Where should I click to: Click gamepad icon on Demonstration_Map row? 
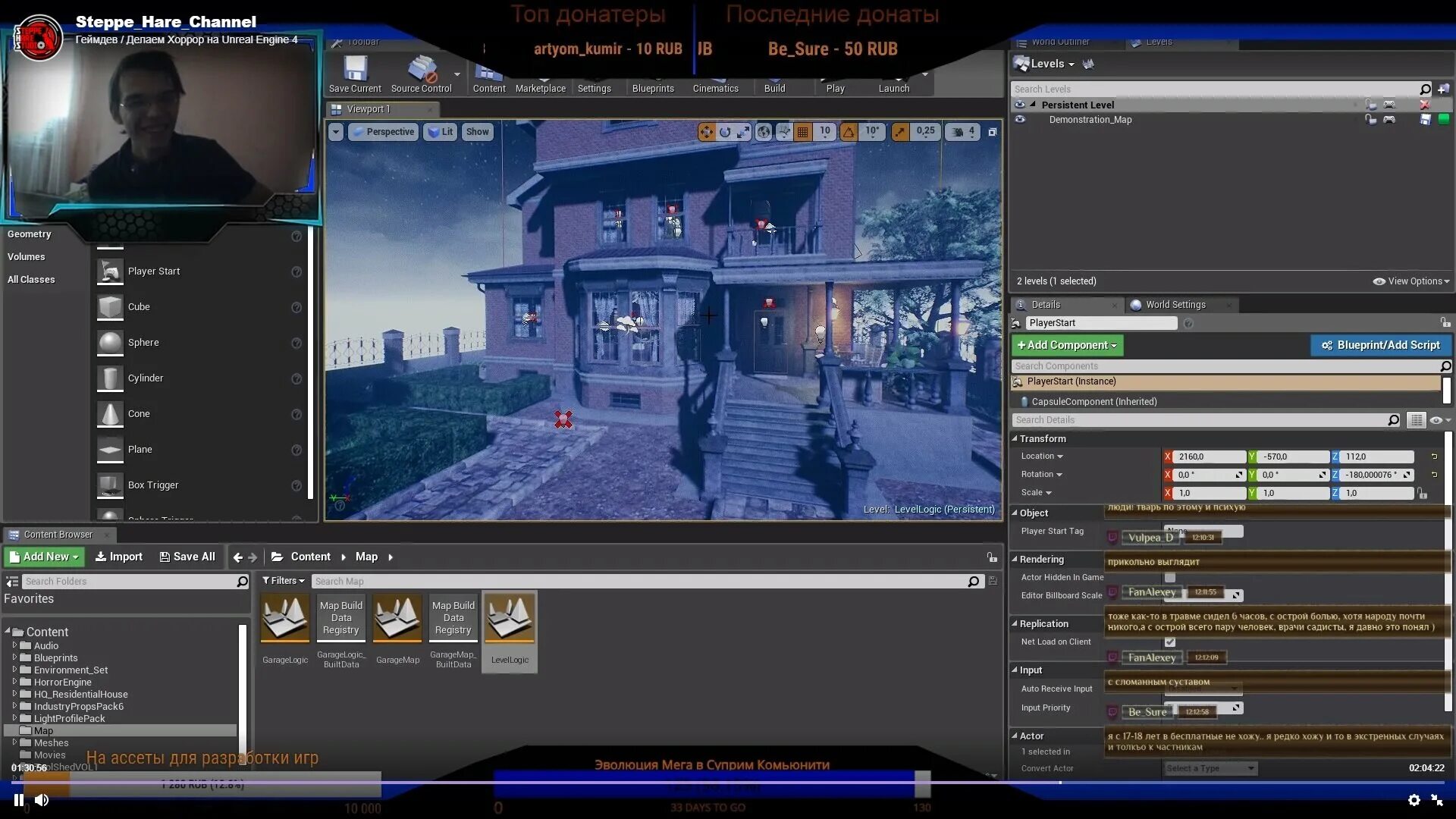(x=1389, y=120)
